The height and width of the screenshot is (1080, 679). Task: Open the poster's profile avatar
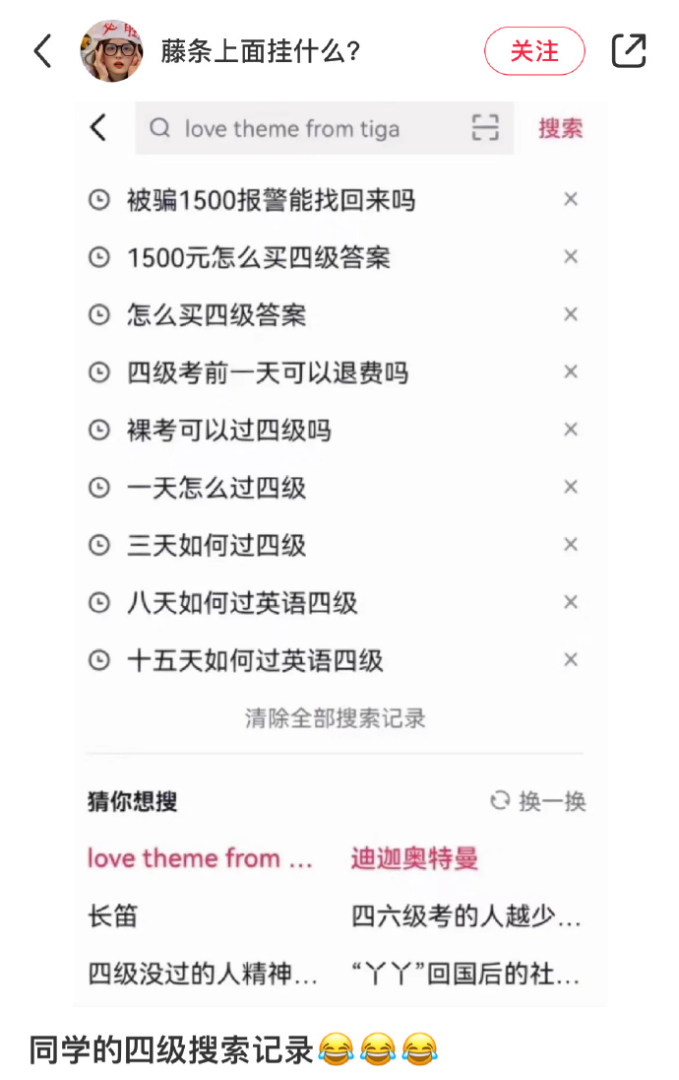tap(110, 51)
